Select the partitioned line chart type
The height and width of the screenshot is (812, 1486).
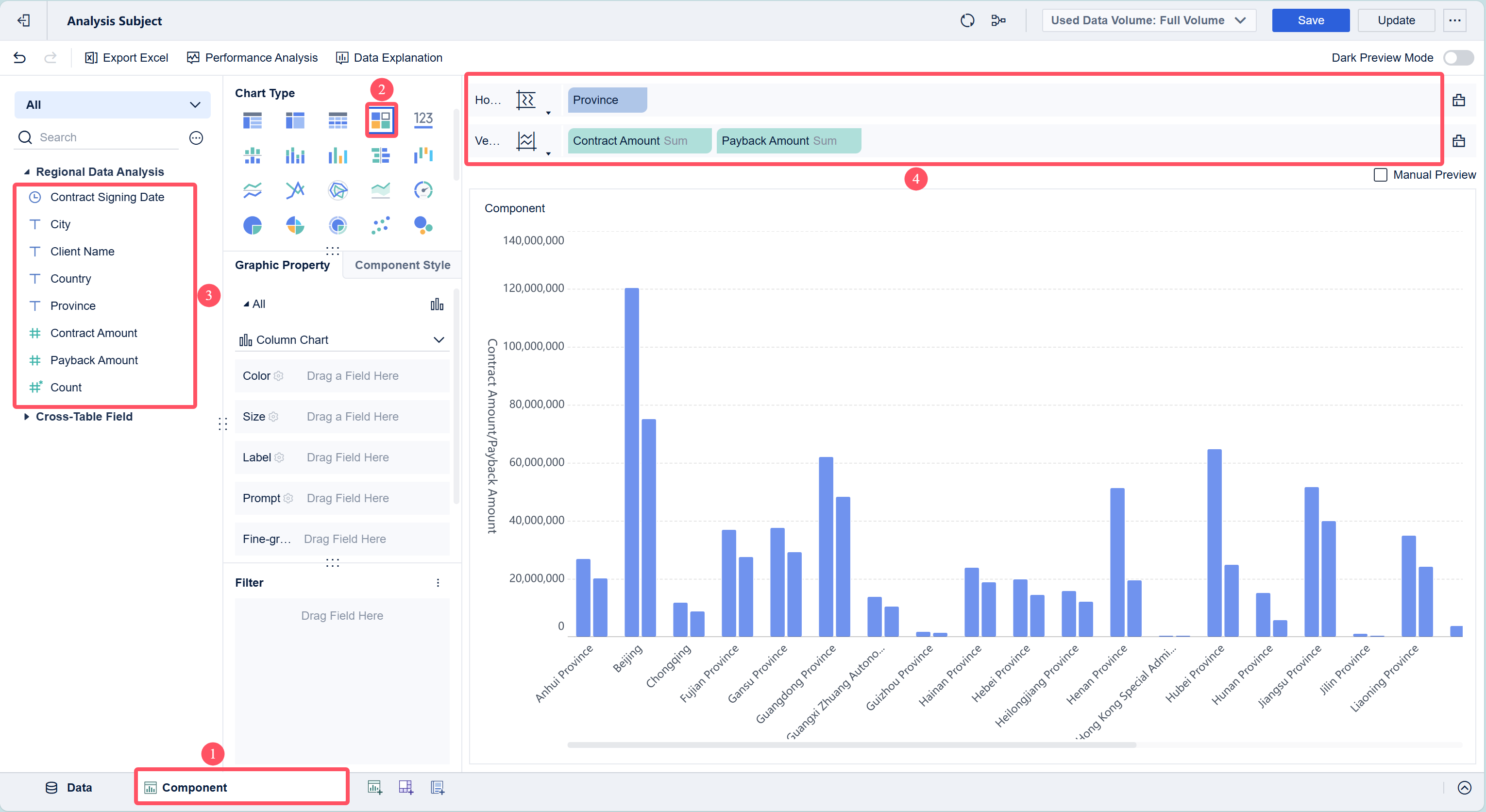click(x=252, y=190)
